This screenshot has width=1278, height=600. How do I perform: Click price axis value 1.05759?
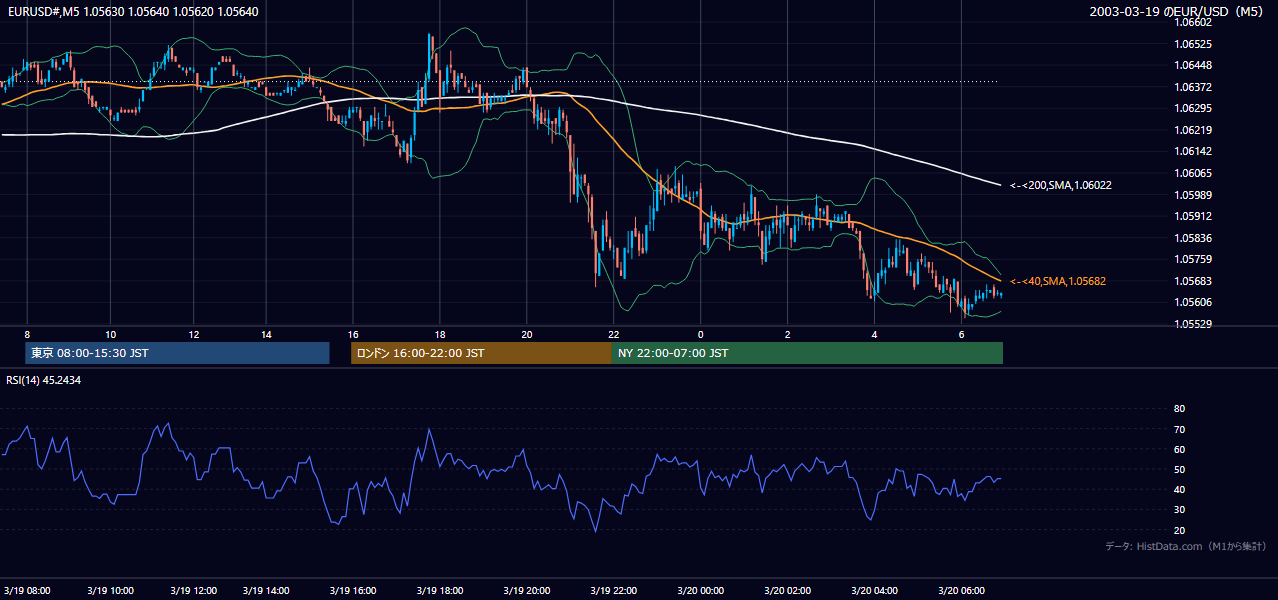[1193, 259]
